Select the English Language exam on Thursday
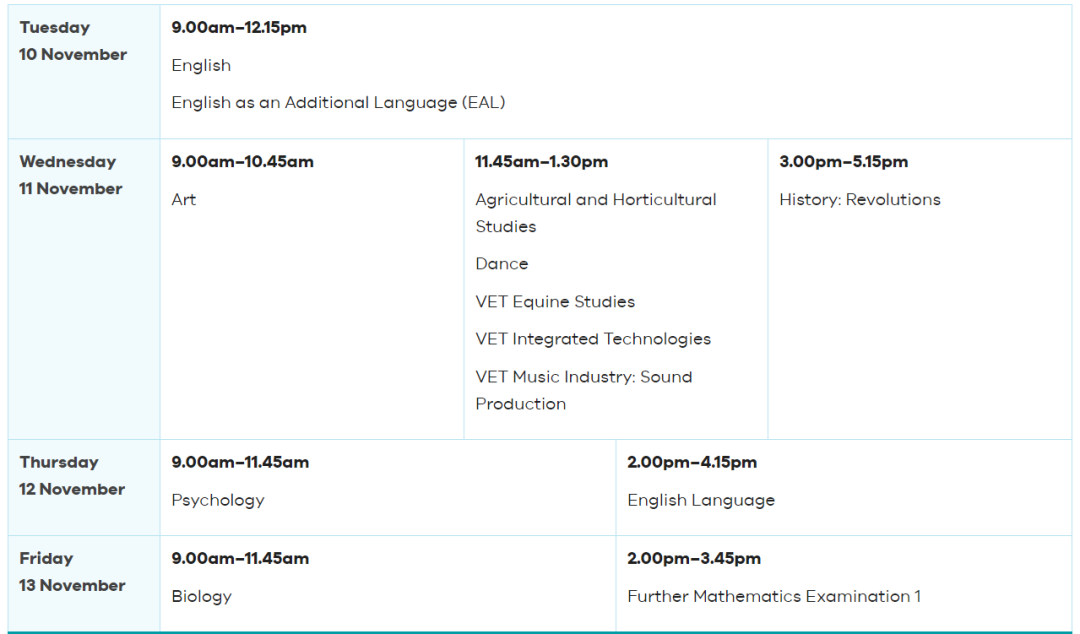 click(x=700, y=500)
